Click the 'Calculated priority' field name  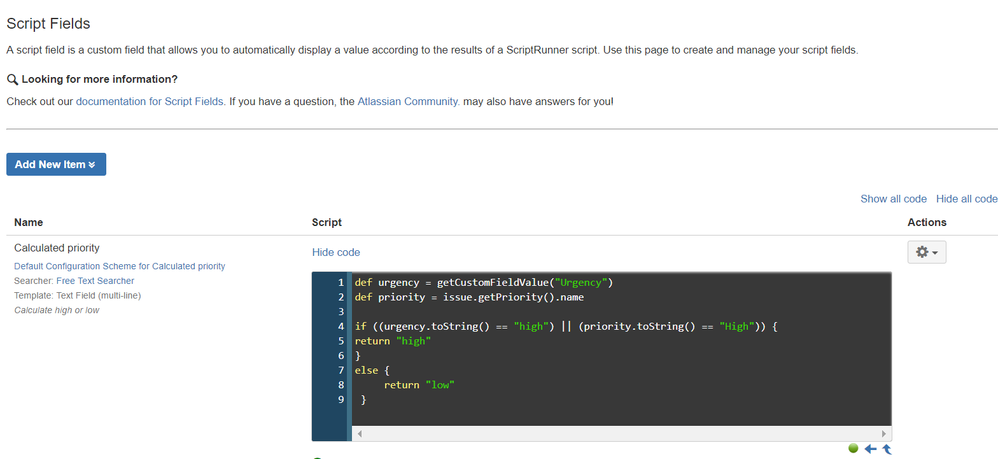(57, 248)
